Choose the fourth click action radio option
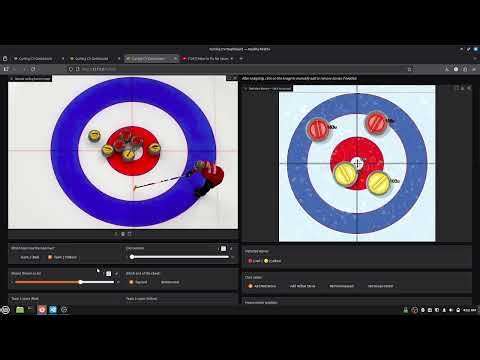The width and height of the screenshot is (480, 360). [x=378, y=286]
